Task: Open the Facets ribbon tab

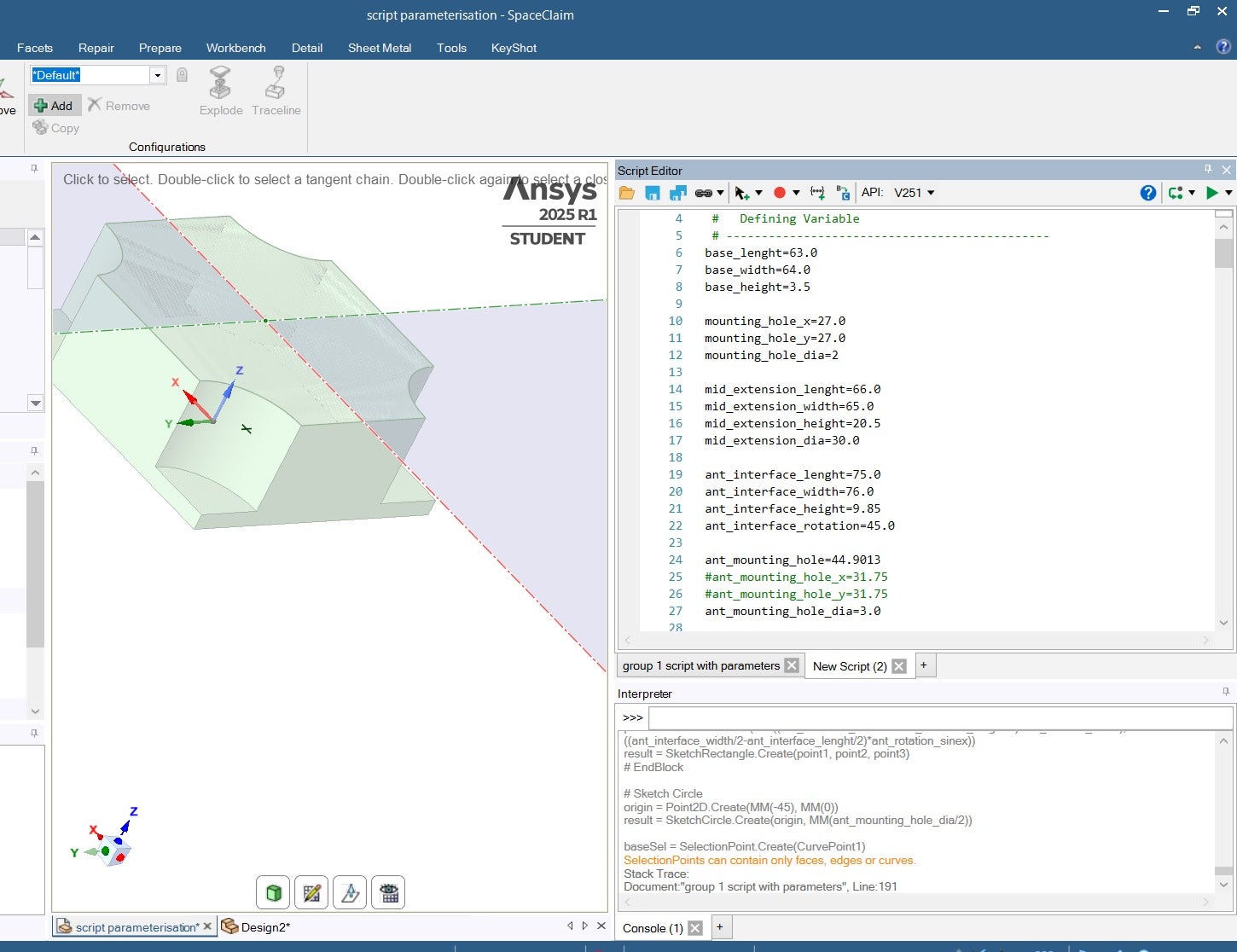Action: coord(35,48)
